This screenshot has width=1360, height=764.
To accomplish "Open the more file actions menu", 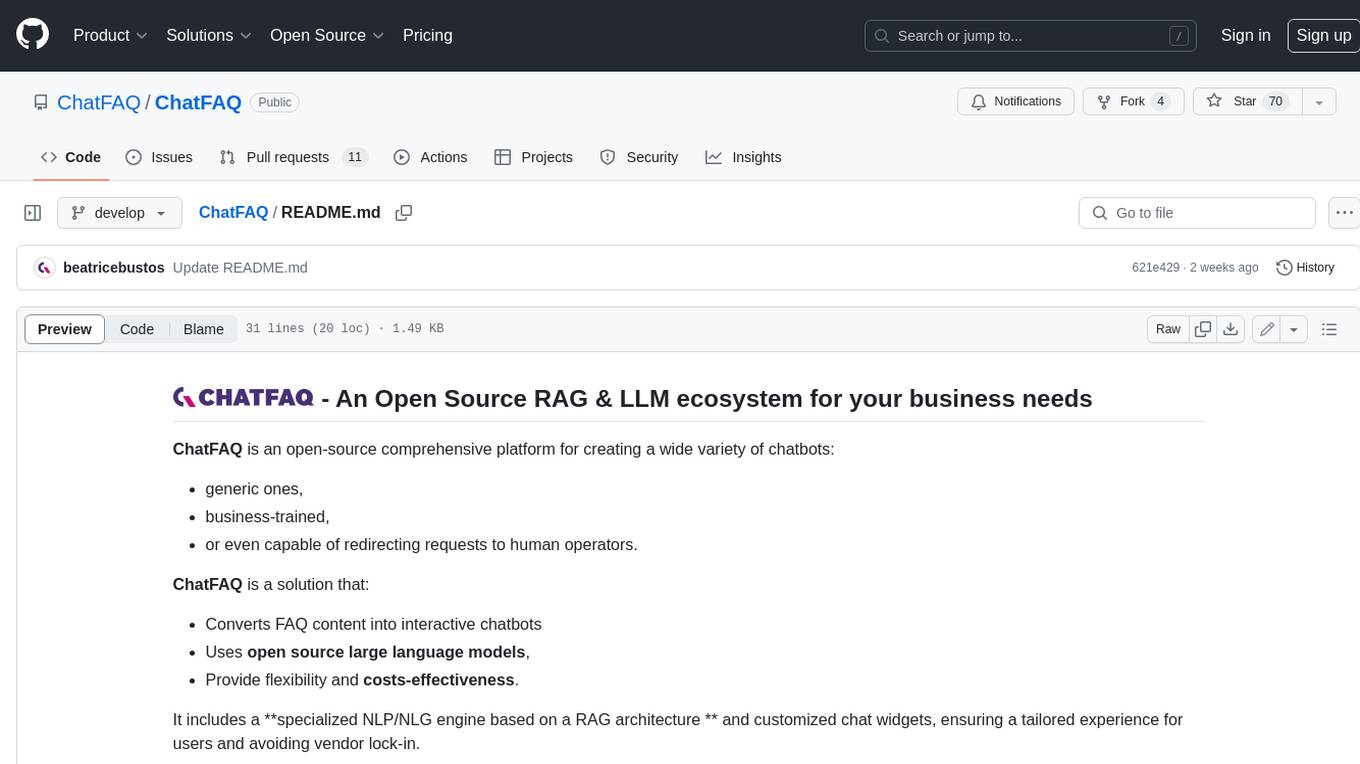I will coord(1343,213).
